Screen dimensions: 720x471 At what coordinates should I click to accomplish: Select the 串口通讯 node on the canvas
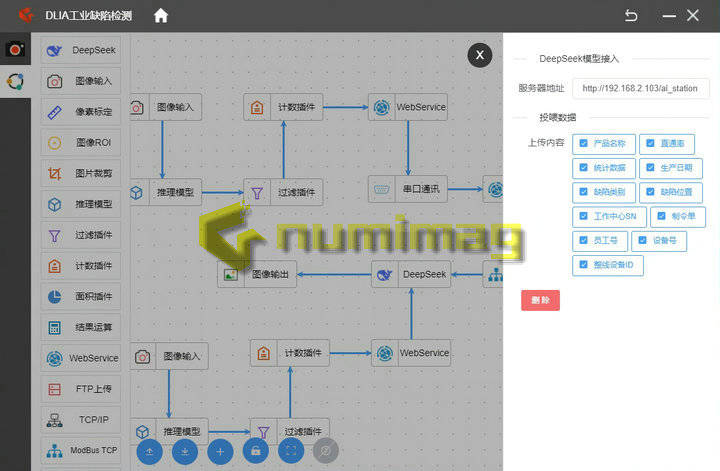point(408,189)
